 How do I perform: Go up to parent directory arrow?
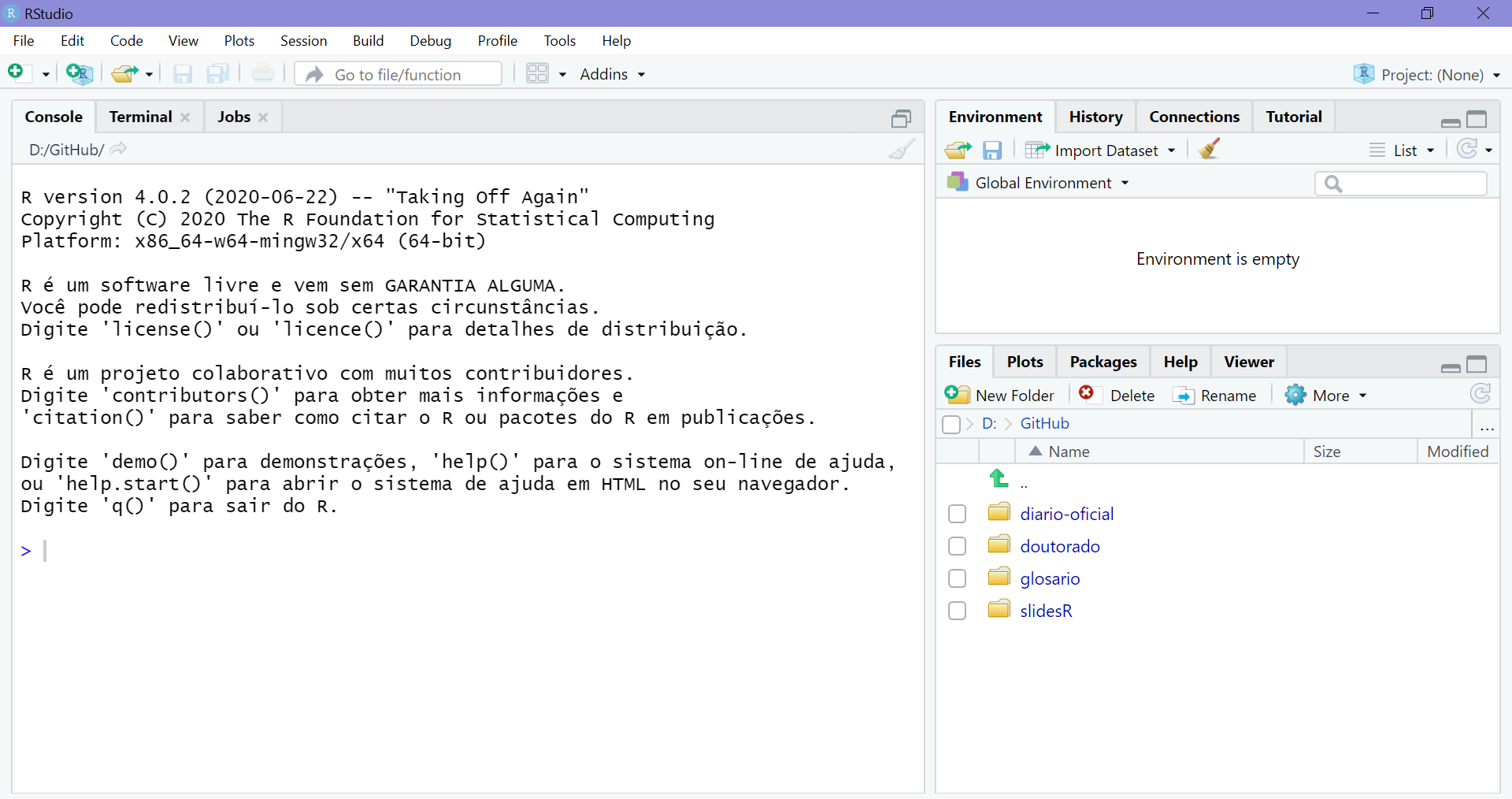999,478
